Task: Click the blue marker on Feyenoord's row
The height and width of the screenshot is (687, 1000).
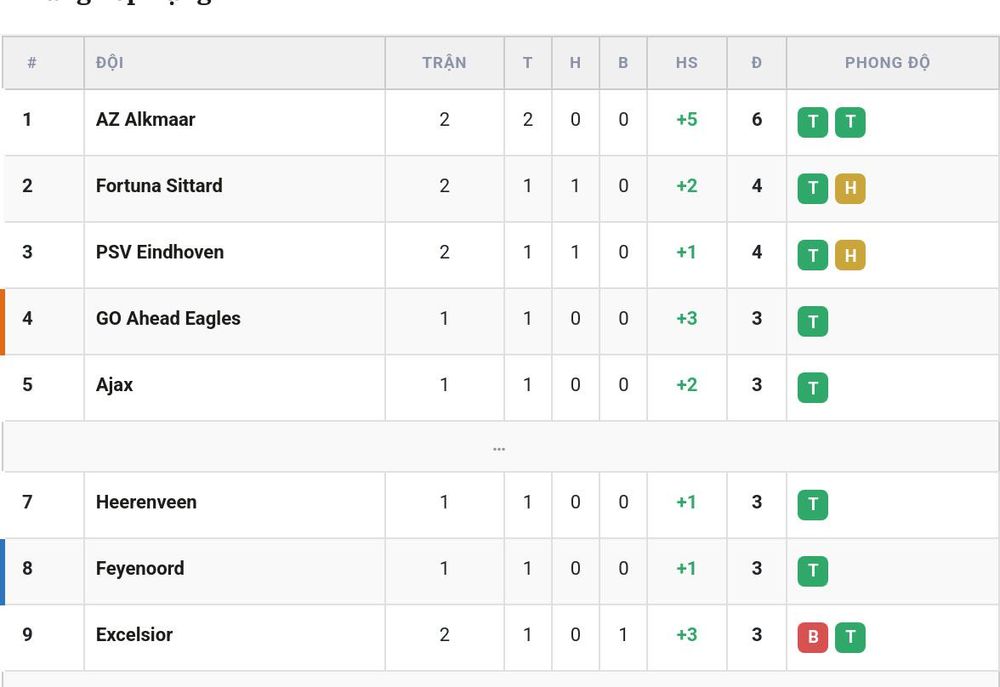Action: (x=3, y=572)
